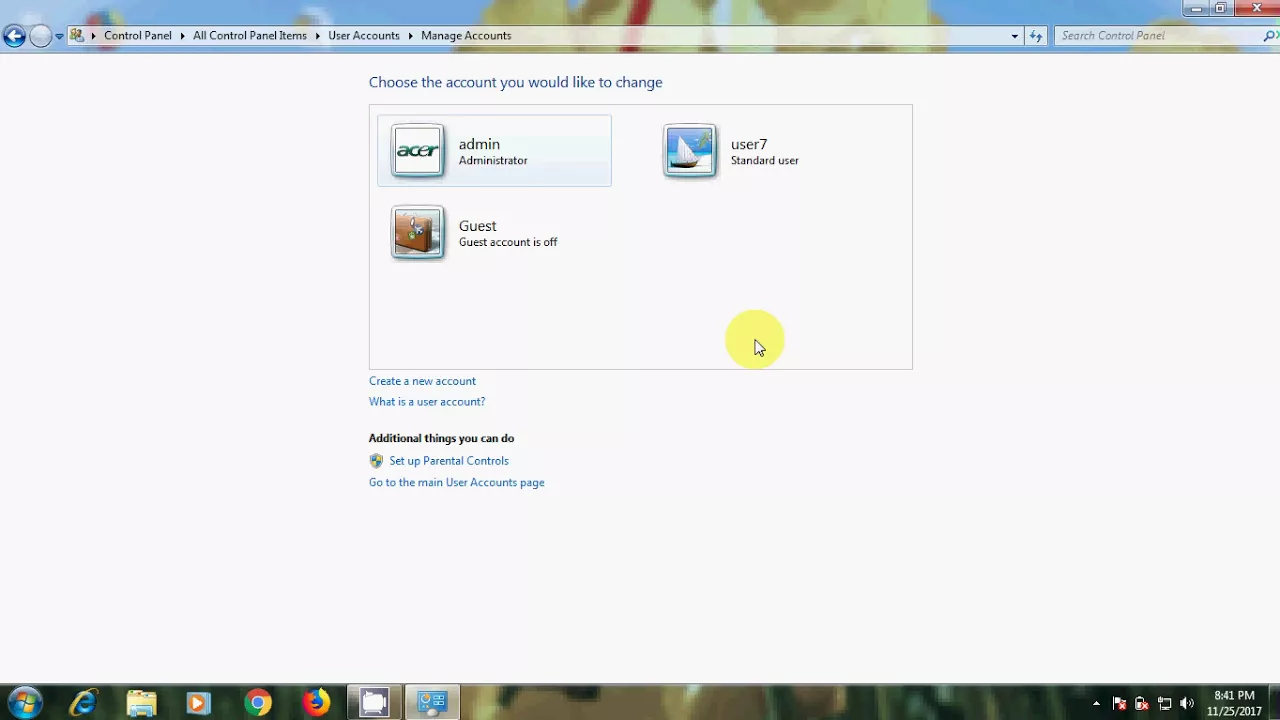Click the All Control Panel Items breadcrumb
This screenshot has height=720, width=1280.
point(250,36)
